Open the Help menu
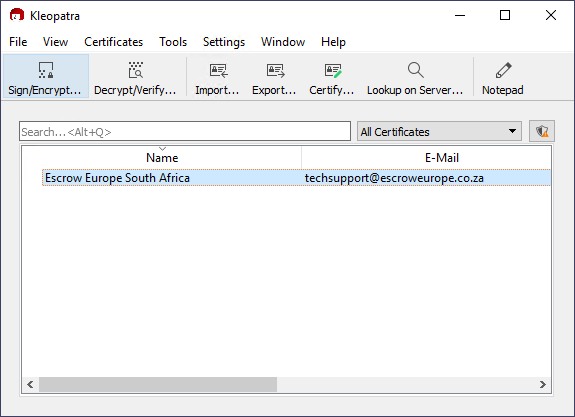This screenshot has height=417, width=575. [x=333, y=42]
